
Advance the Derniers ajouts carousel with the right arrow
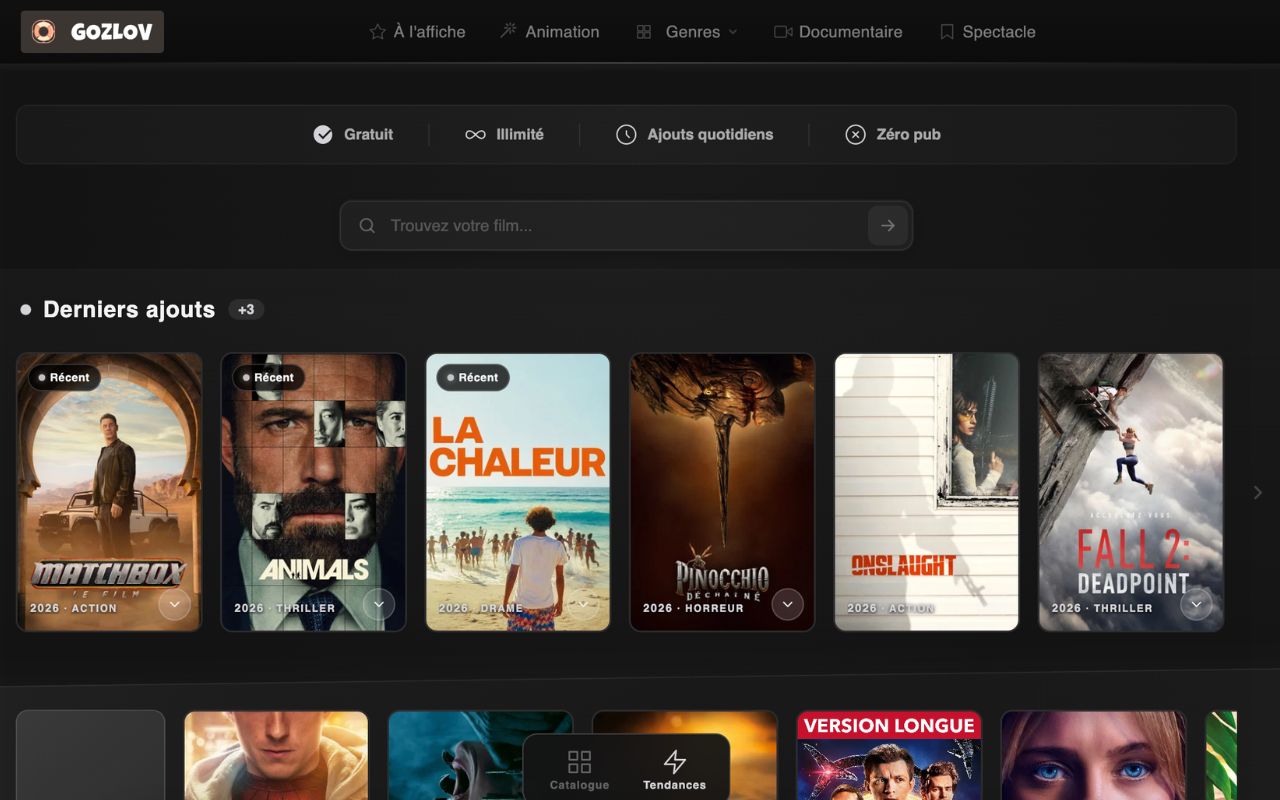pos(1258,492)
